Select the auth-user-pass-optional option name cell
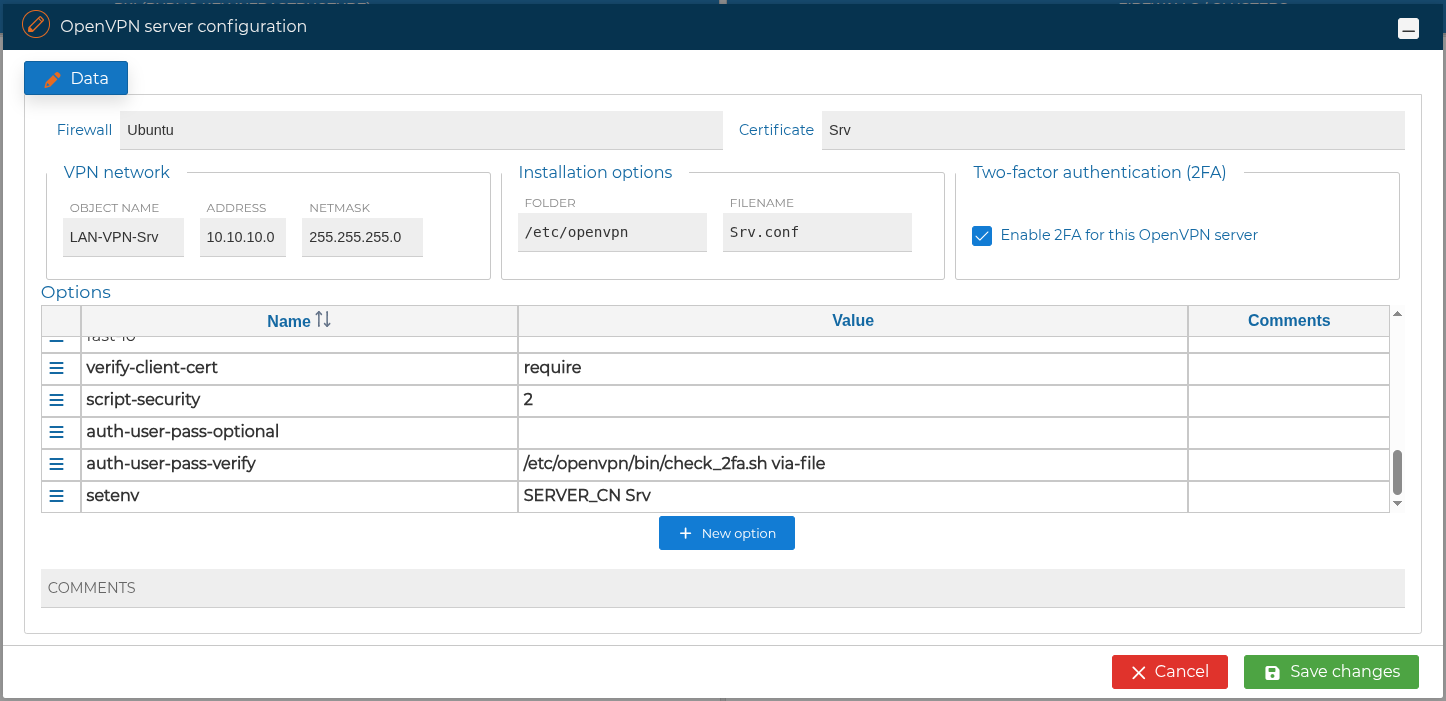This screenshot has width=1446, height=701. coord(299,432)
